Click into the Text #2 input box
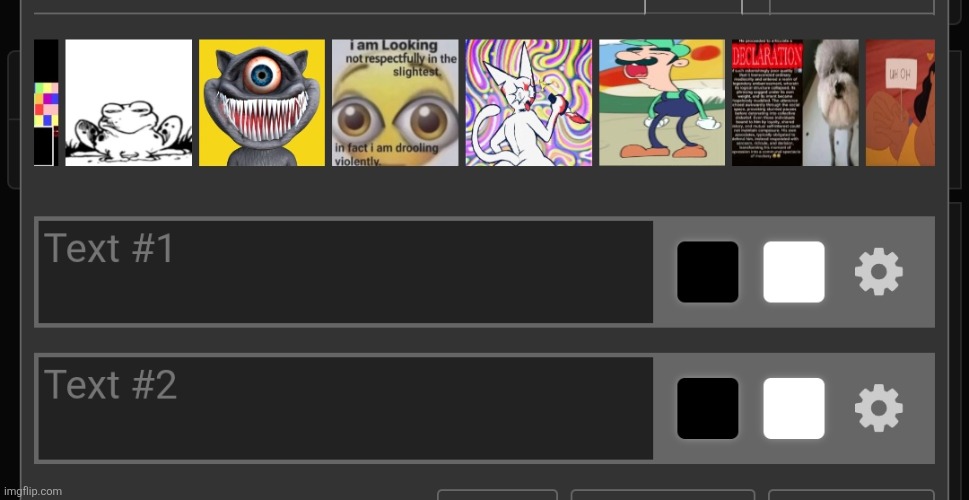 (345, 409)
